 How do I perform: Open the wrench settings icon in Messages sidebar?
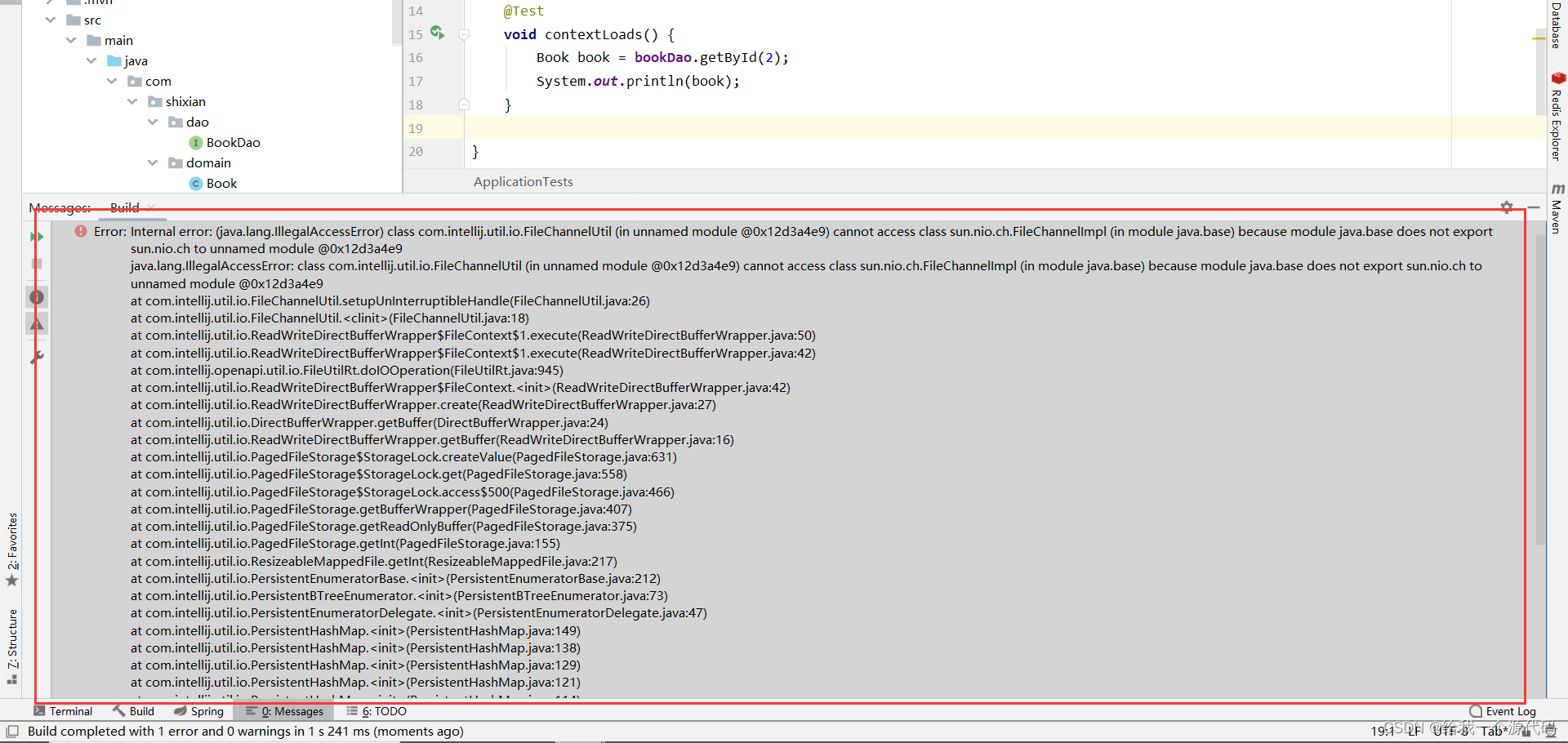click(37, 357)
